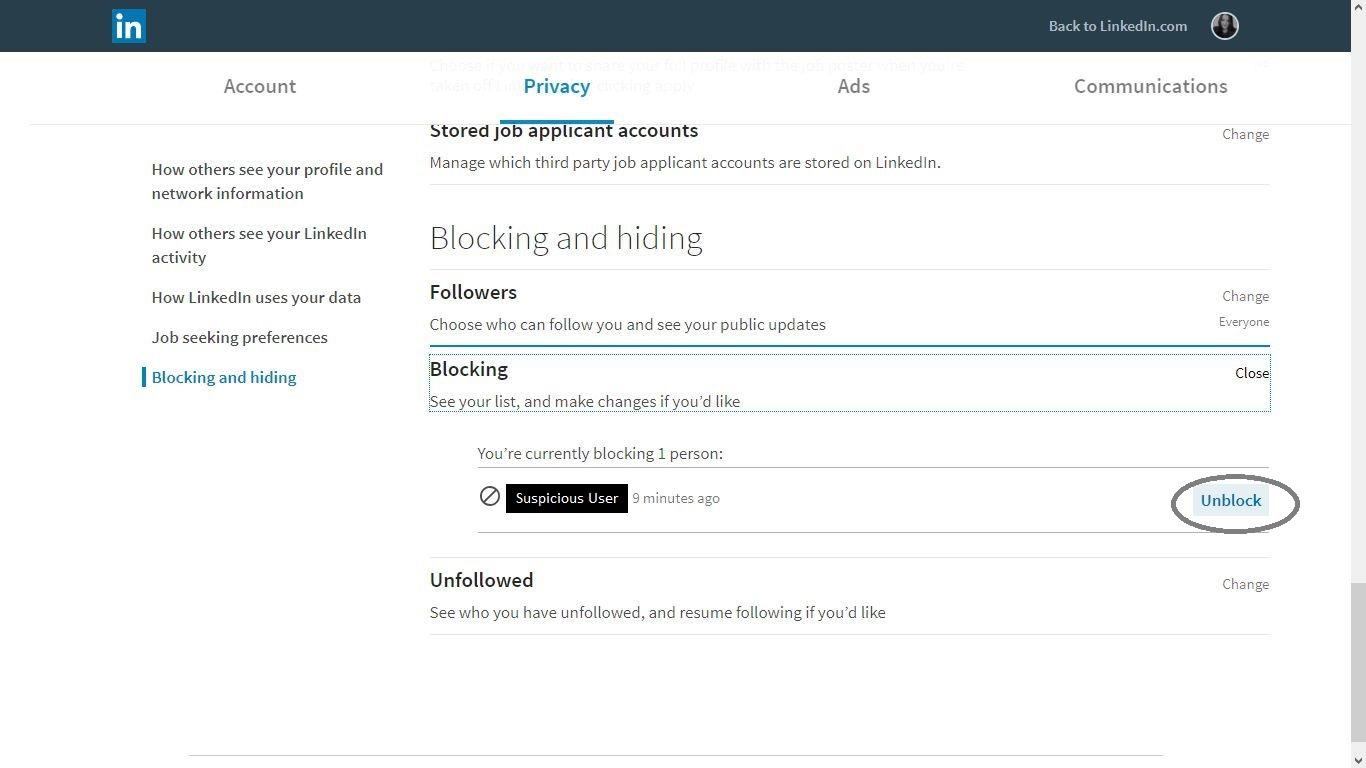The width and height of the screenshot is (1366, 768).
Task: Expand the Unfollowed setting via Change
Action: tap(1245, 584)
